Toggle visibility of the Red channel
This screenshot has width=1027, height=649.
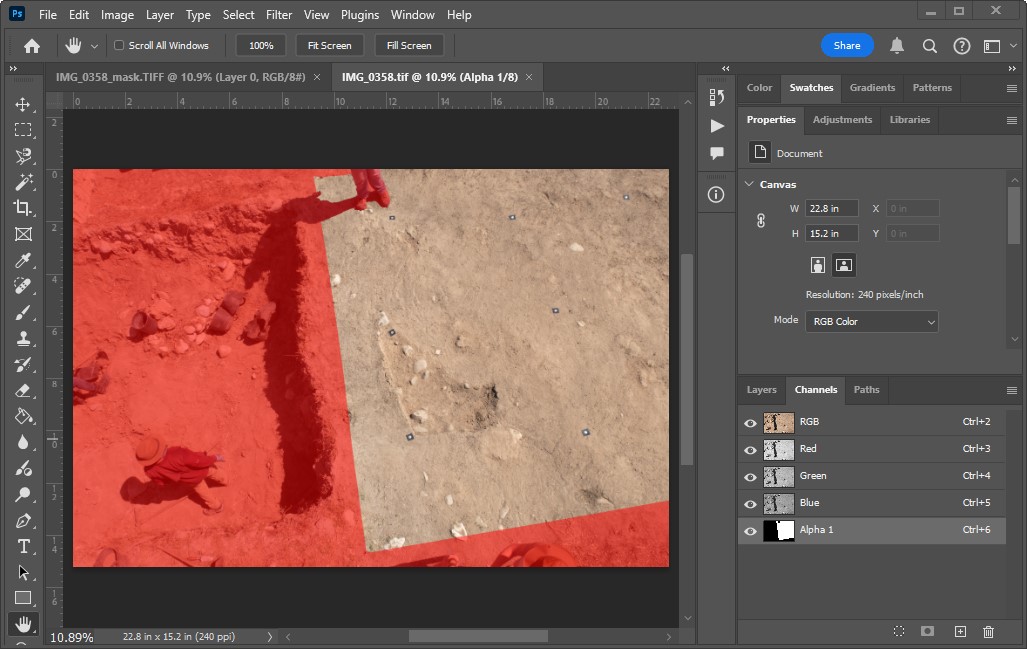(x=750, y=450)
